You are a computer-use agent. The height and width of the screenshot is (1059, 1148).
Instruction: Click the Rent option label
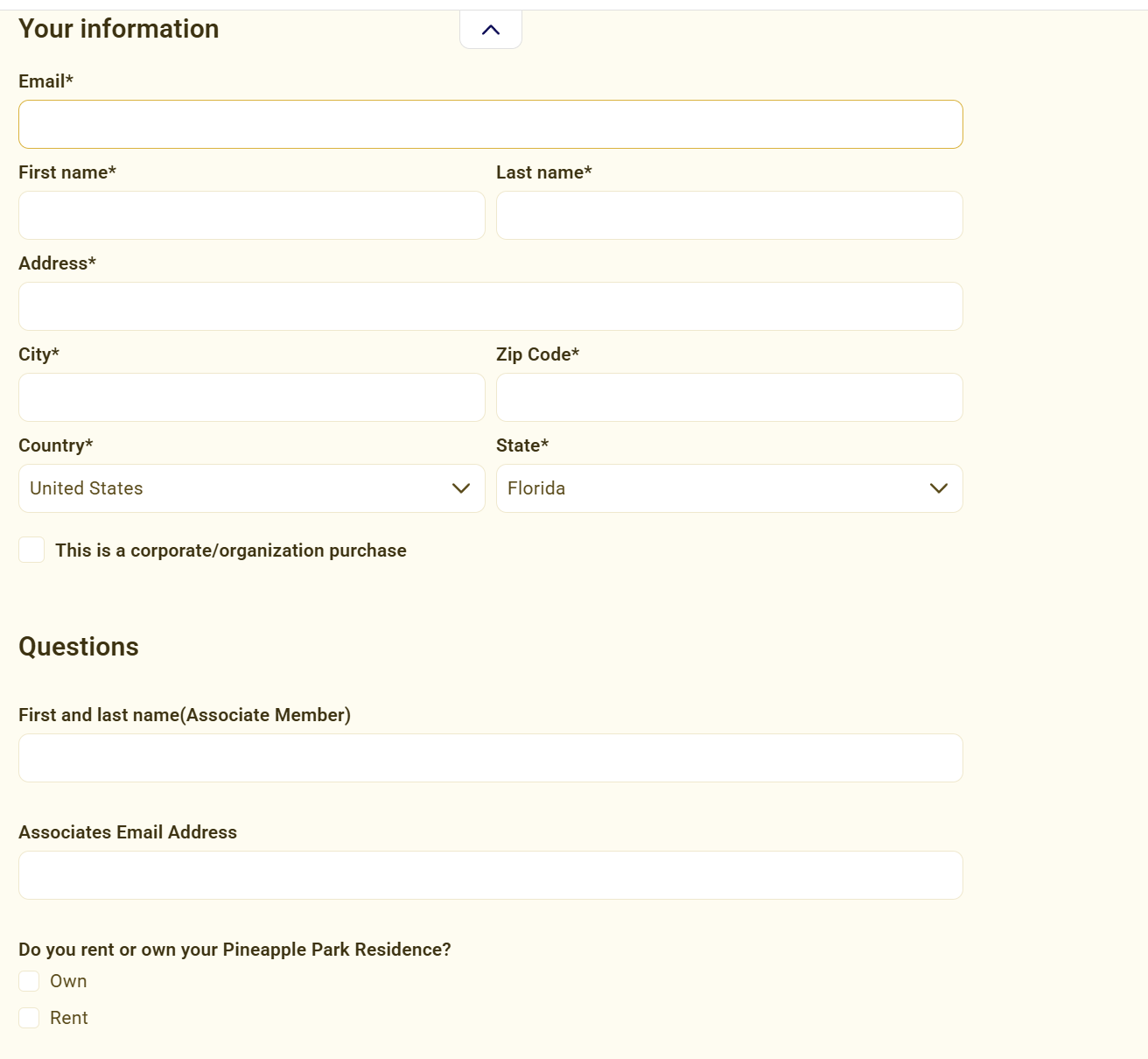coord(69,1018)
